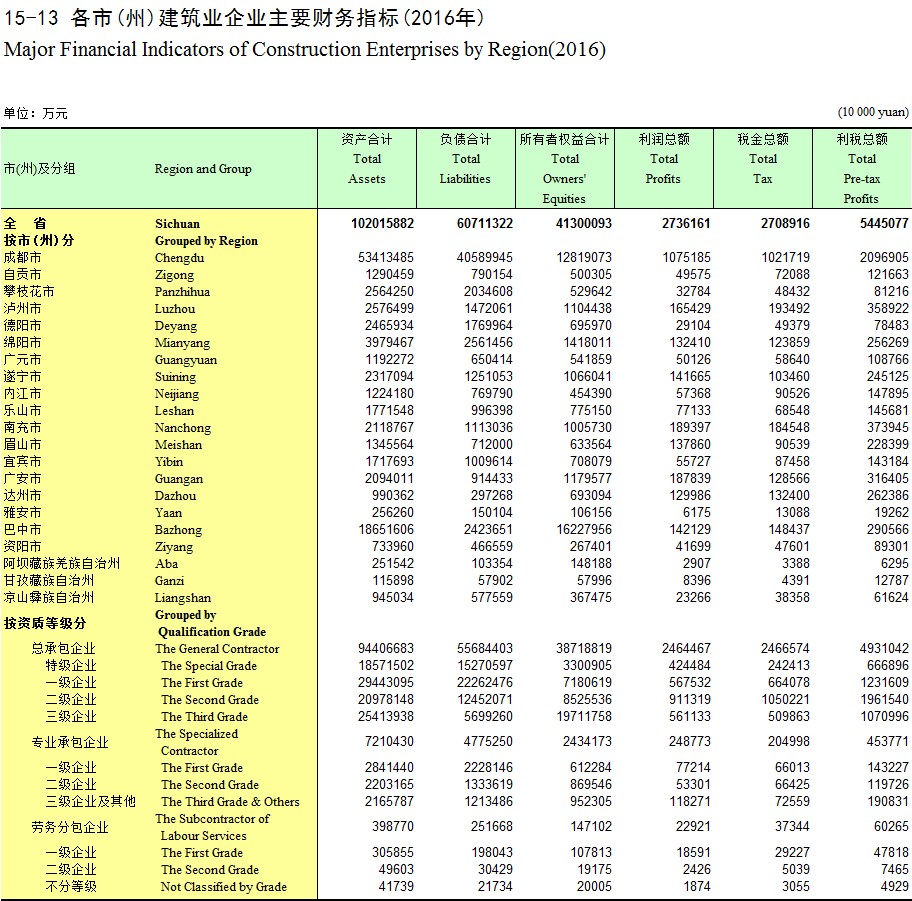
Task: Click the 总承包企业 Chinese row label
Action: tap(63, 649)
